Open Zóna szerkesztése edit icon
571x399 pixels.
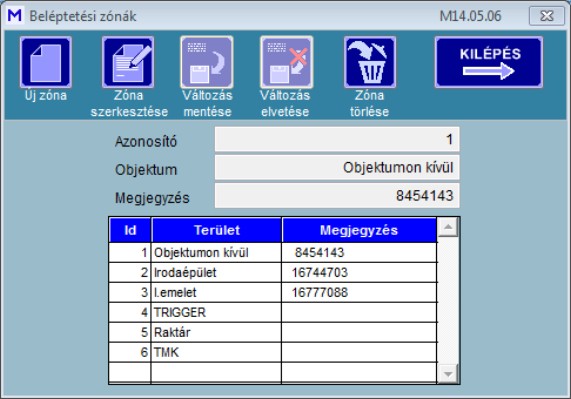[x=128, y=62]
